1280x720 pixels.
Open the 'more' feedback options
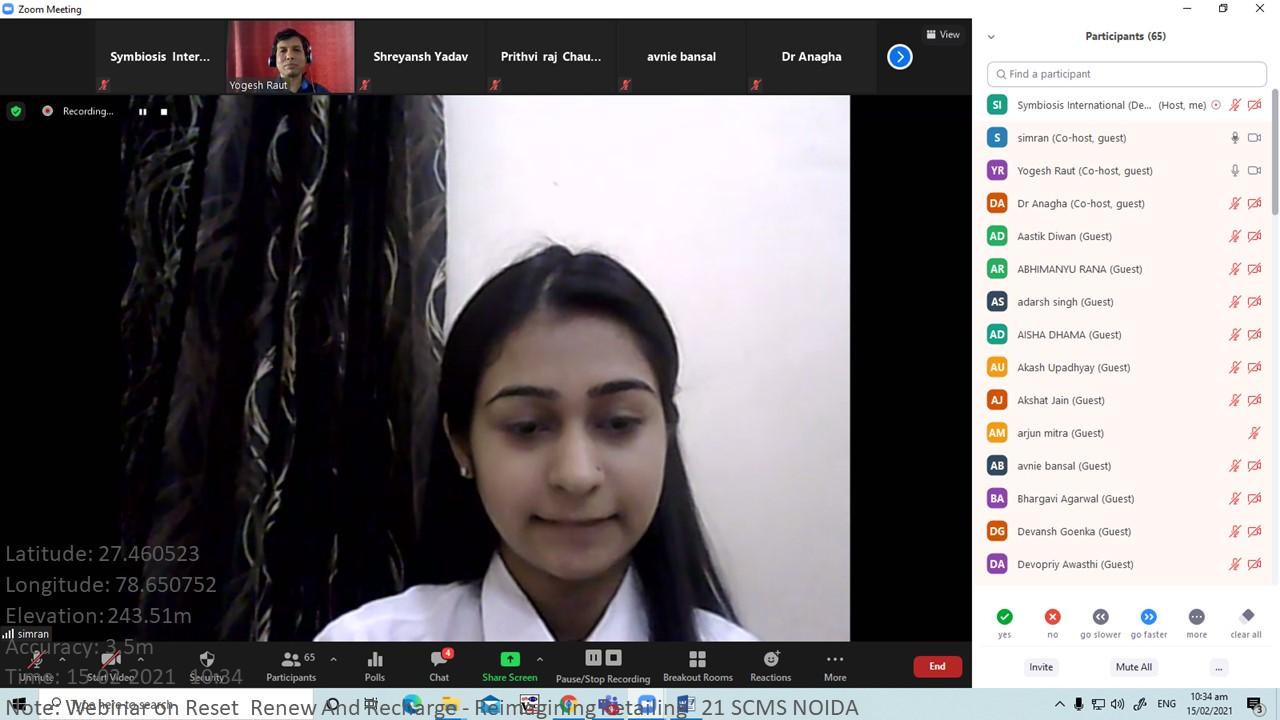coord(1196,617)
